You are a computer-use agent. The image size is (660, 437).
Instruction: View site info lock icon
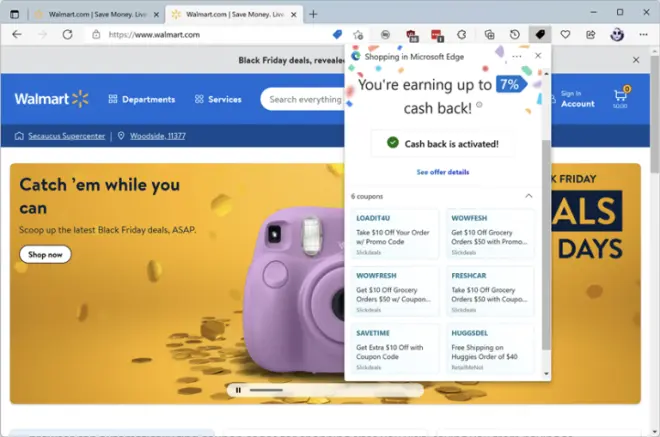coord(96,35)
